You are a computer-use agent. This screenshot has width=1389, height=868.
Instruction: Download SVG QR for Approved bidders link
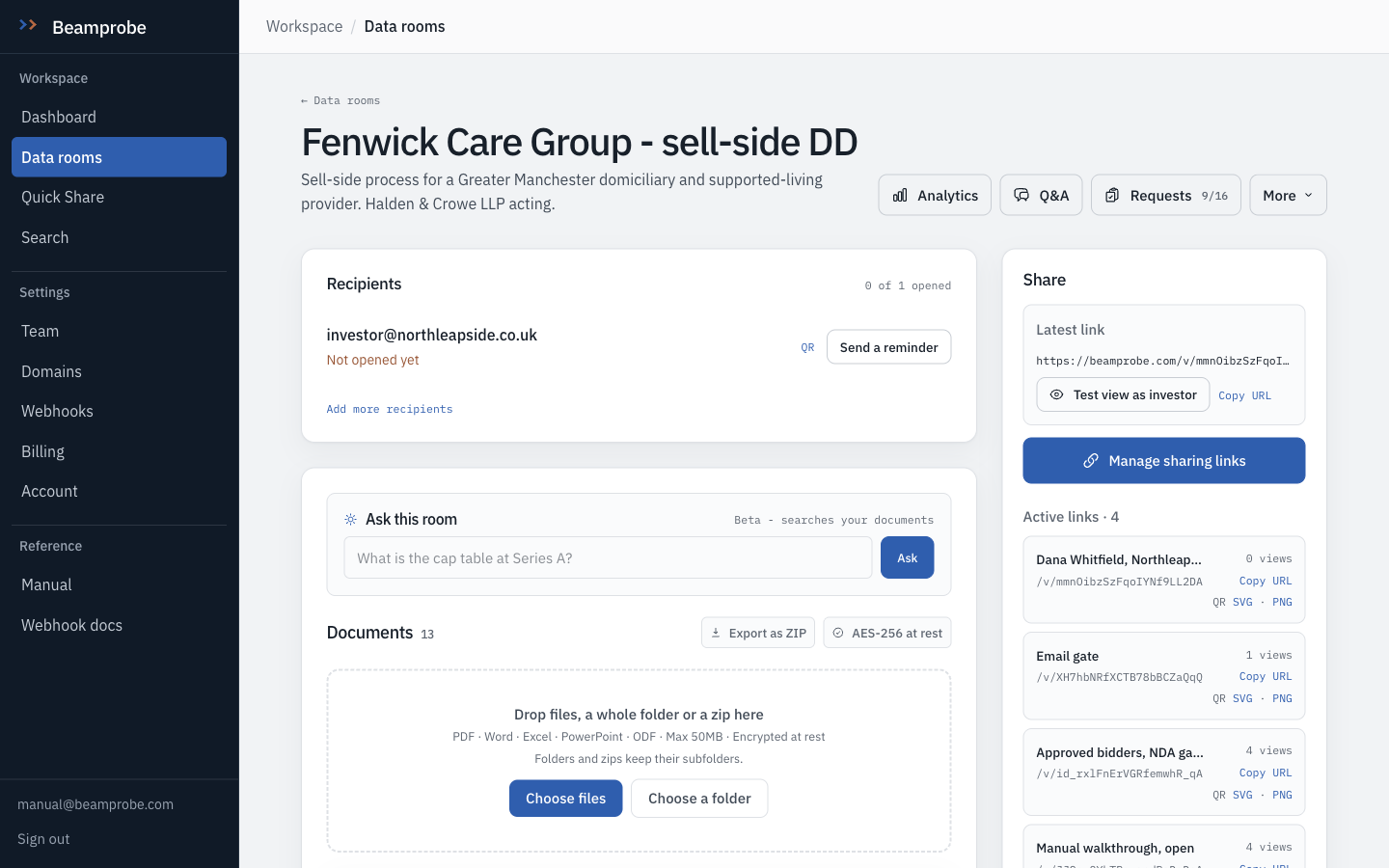pos(1242,795)
